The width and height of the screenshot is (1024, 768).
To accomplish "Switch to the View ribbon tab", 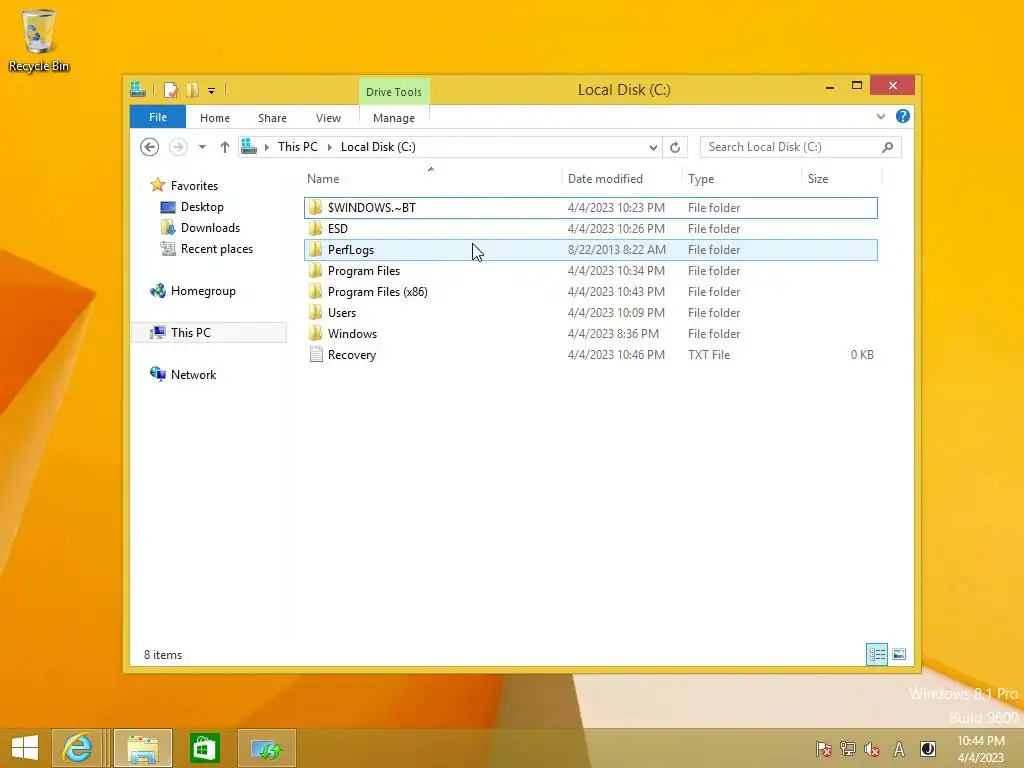I will coord(328,118).
